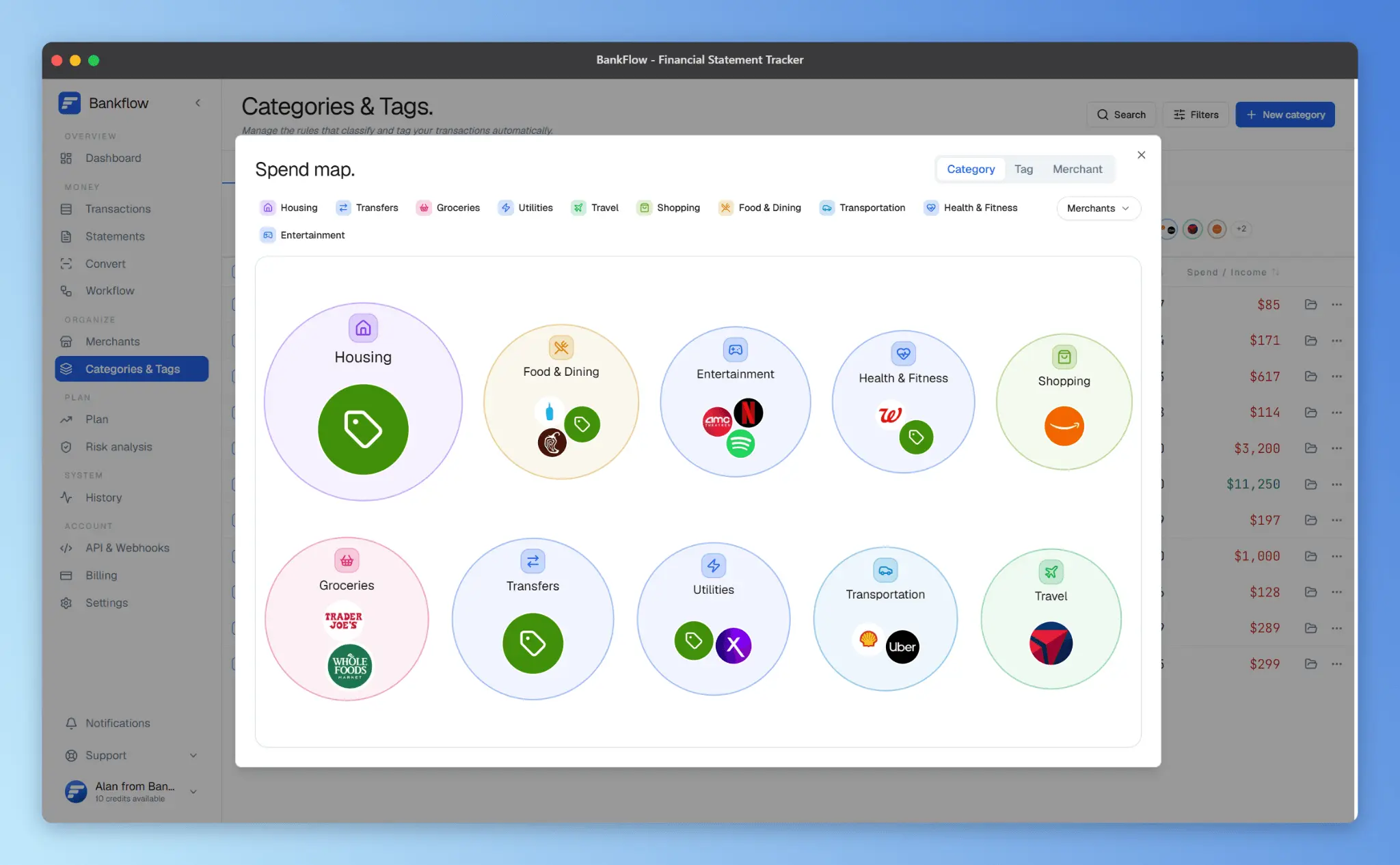1400x865 pixels.
Task: Toggle Travel legend filter chip
Action: [x=595, y=208]
